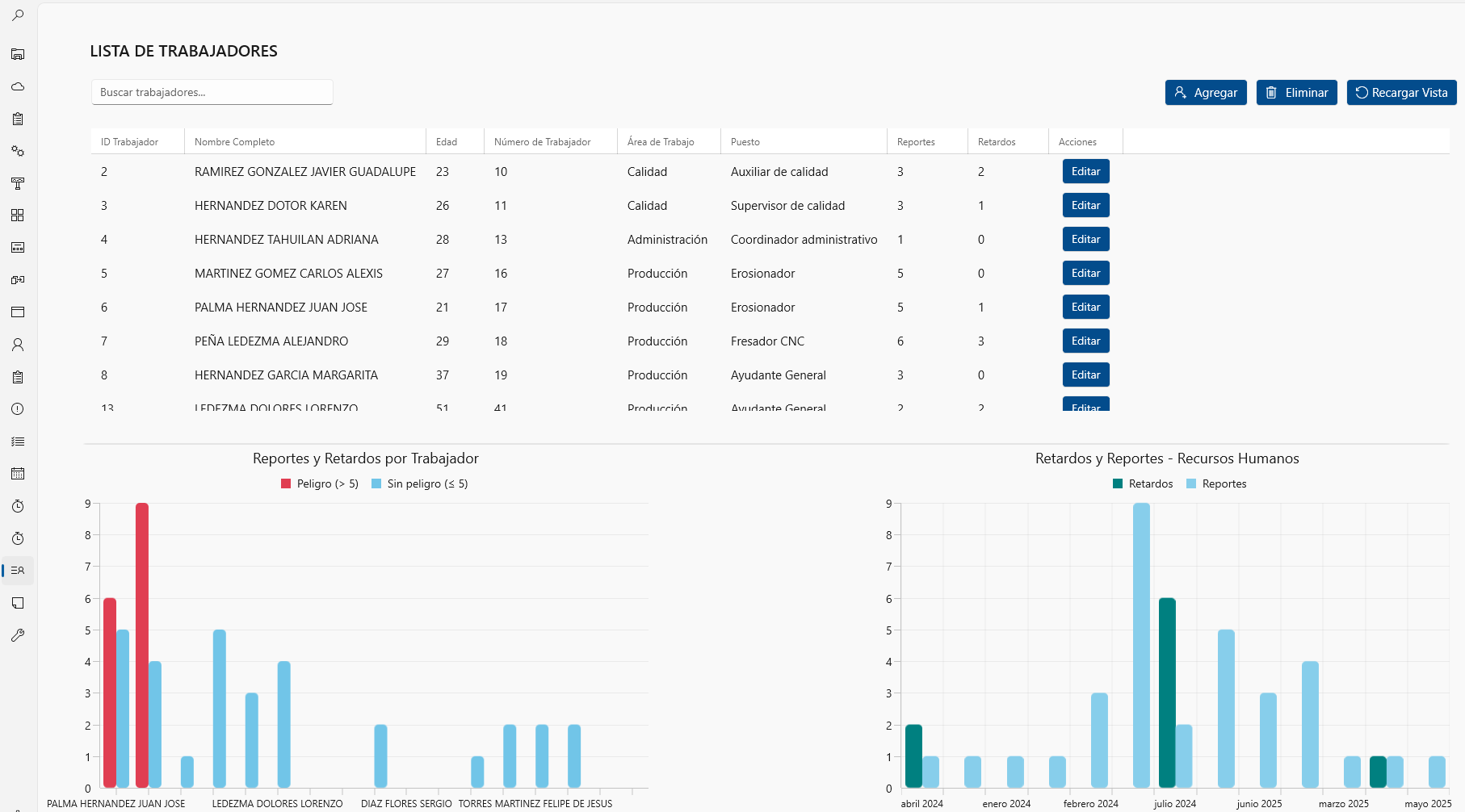This screenshot has height=812, width=1465.
Task: Click Editar for PEÑA LEDEZMA ALEJANDRO
Action: tap(1085, 341)
